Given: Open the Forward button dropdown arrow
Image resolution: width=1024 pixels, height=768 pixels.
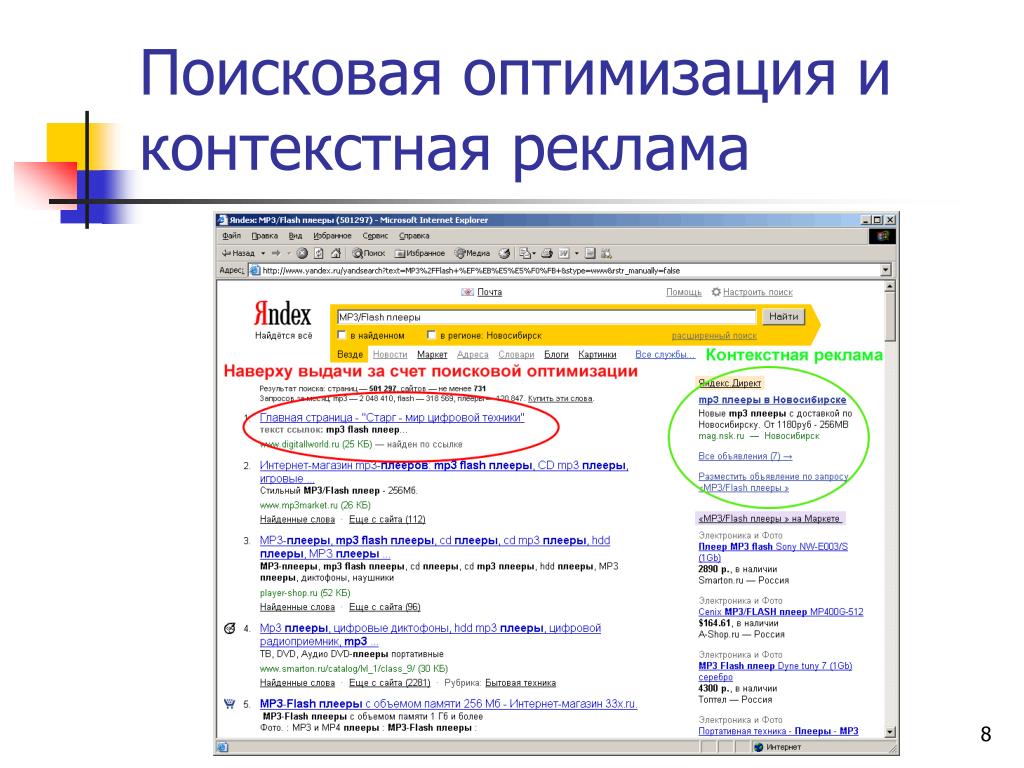Looking at the screenshot, I should [x=289, y=253].
